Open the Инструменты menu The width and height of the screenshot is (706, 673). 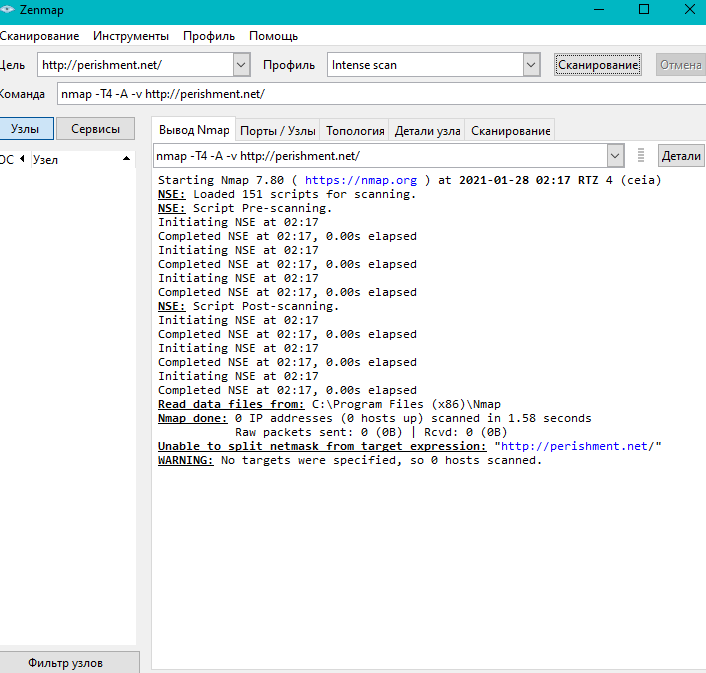(x=131, y=36)
